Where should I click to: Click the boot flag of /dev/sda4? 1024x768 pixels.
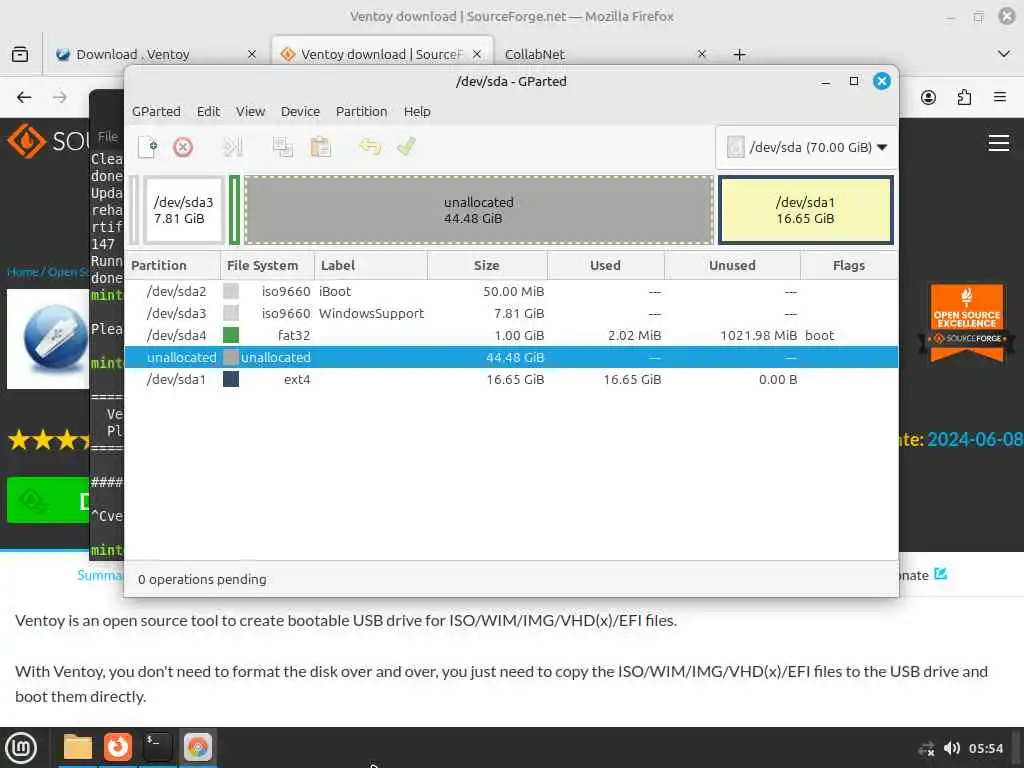(x=820, y=336)
